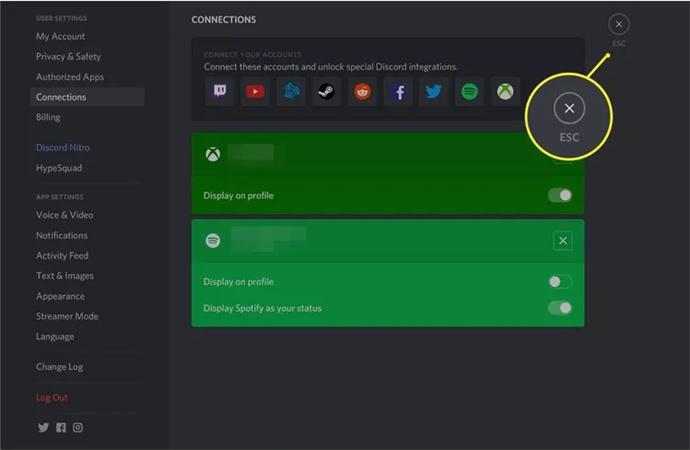Open Discord's Facebook page from sidebar footer
Screen dimensions: 690x450
61,427
